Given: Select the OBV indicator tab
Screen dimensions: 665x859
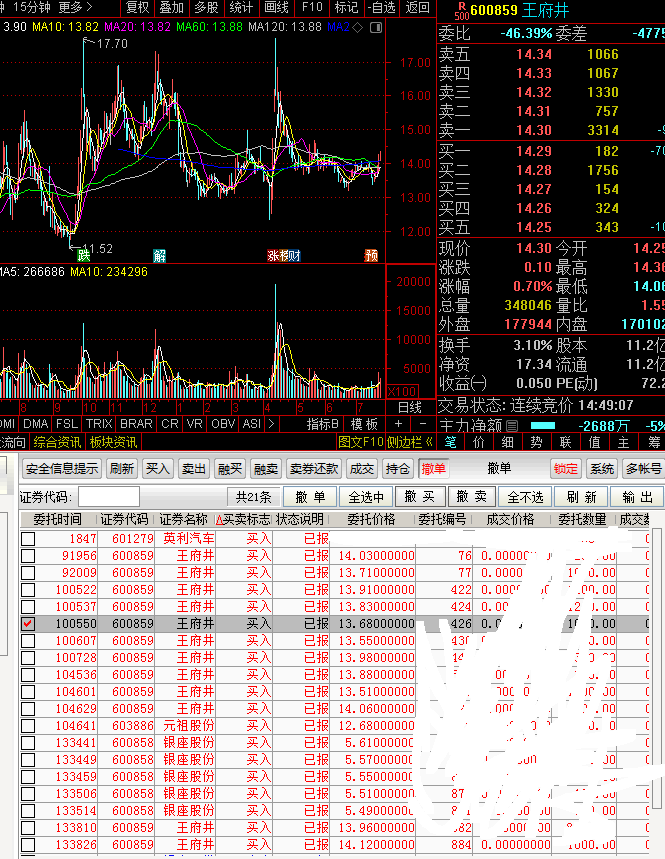Looking at the screenshot, I should (x=223, y=423).
